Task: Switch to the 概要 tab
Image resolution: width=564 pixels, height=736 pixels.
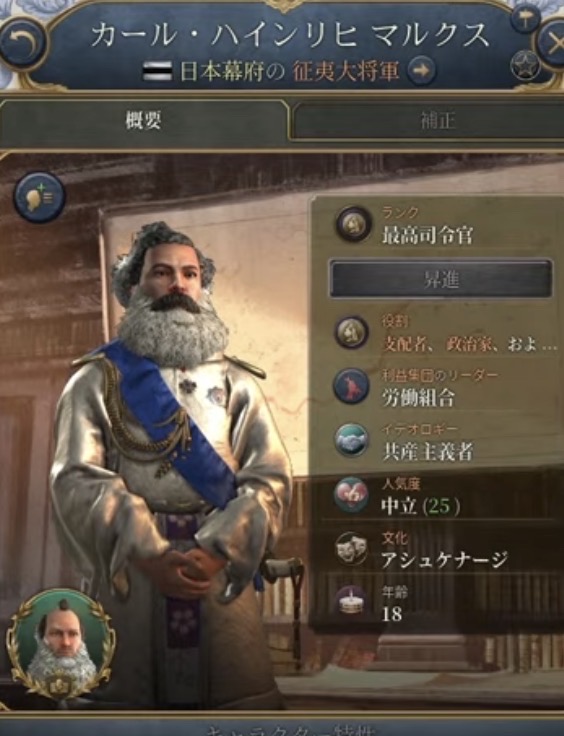Action: click(x=144, y=121)
